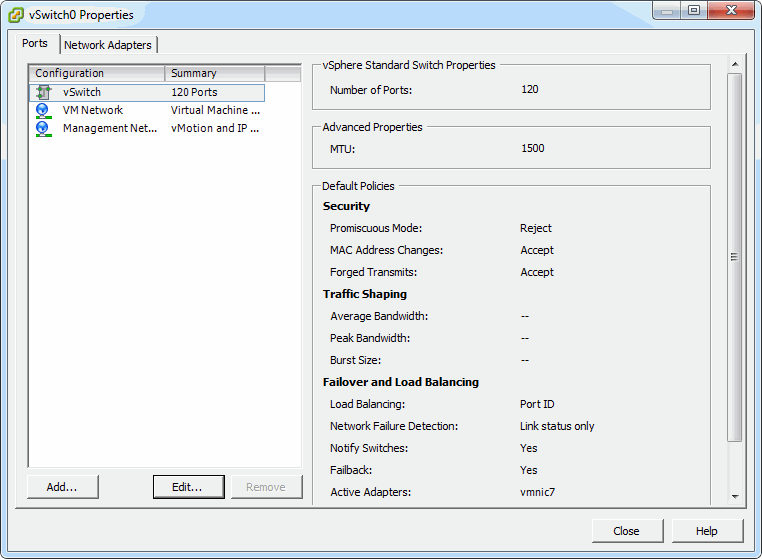Click the Link status only value
Image resolution: width=762 pixels, height=559 pixels.
click(x=557, y=426)
